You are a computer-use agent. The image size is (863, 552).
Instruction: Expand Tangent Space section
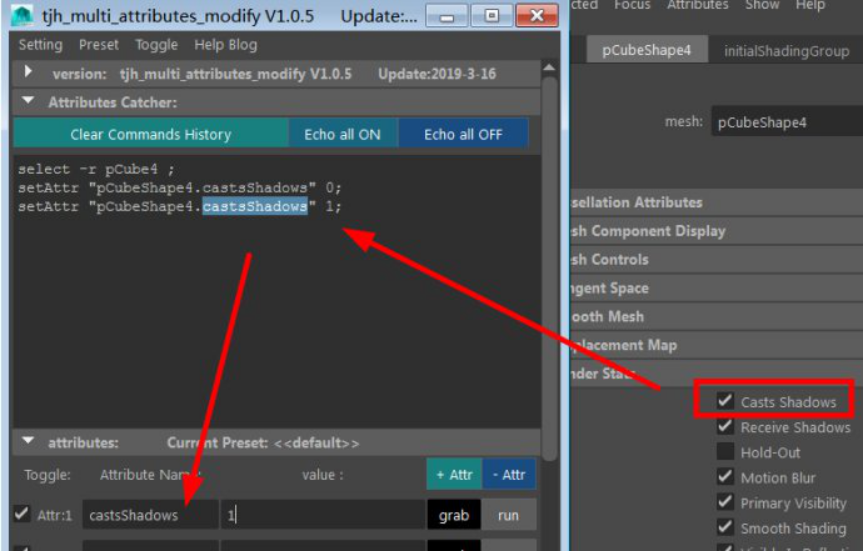click(x=717, y=288)
